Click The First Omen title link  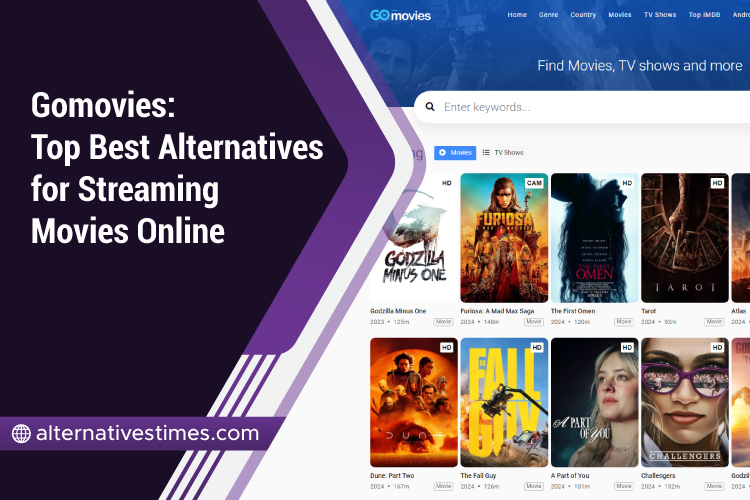pos(573,311)
